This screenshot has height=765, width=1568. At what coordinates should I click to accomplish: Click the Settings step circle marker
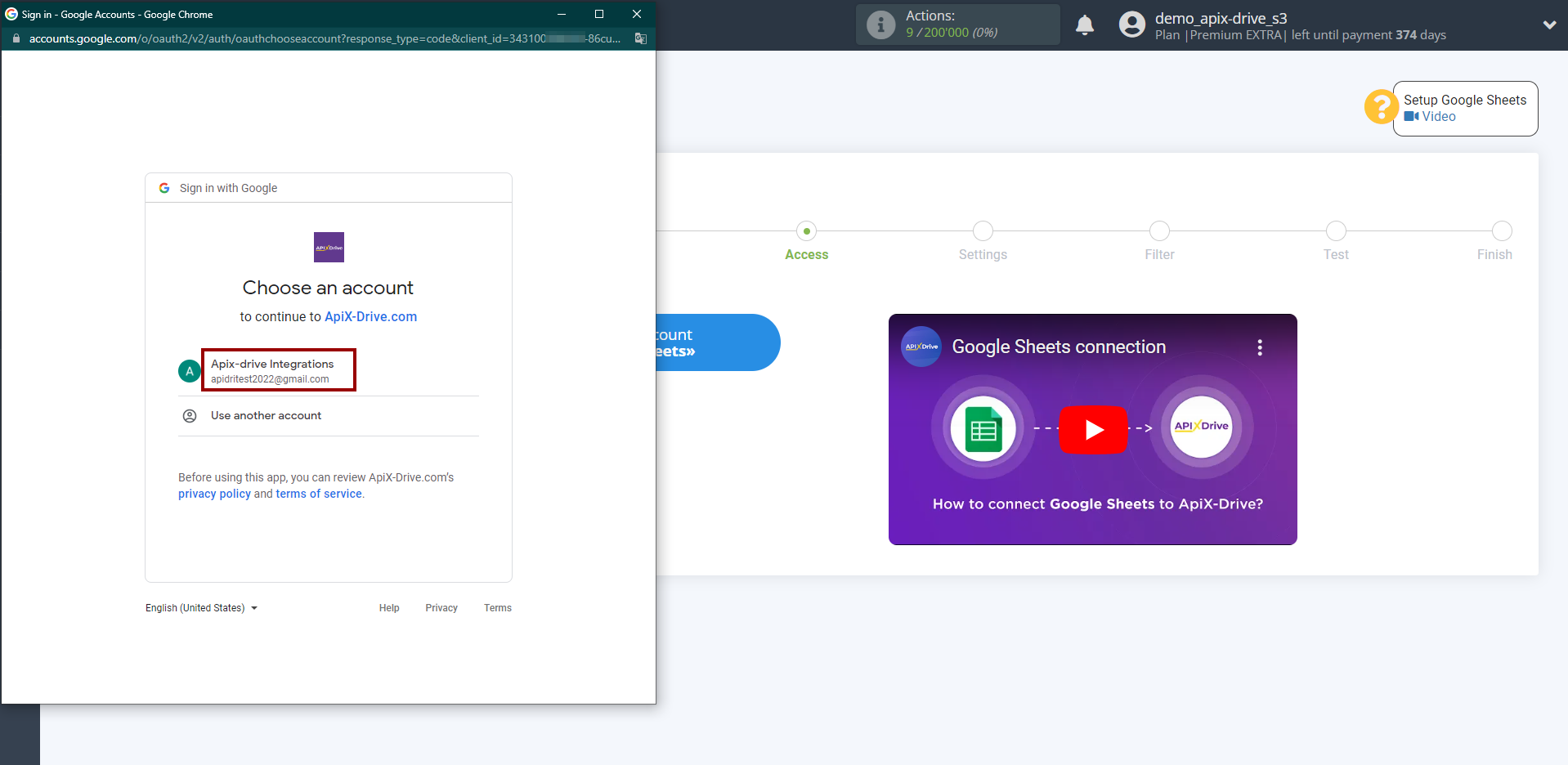coord(983,231)
